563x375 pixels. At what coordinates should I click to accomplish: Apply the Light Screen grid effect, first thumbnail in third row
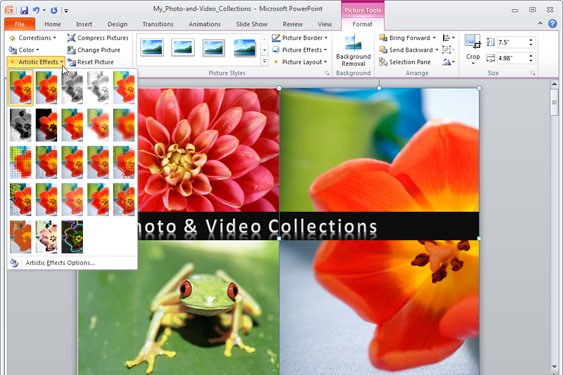pos(21,162)
